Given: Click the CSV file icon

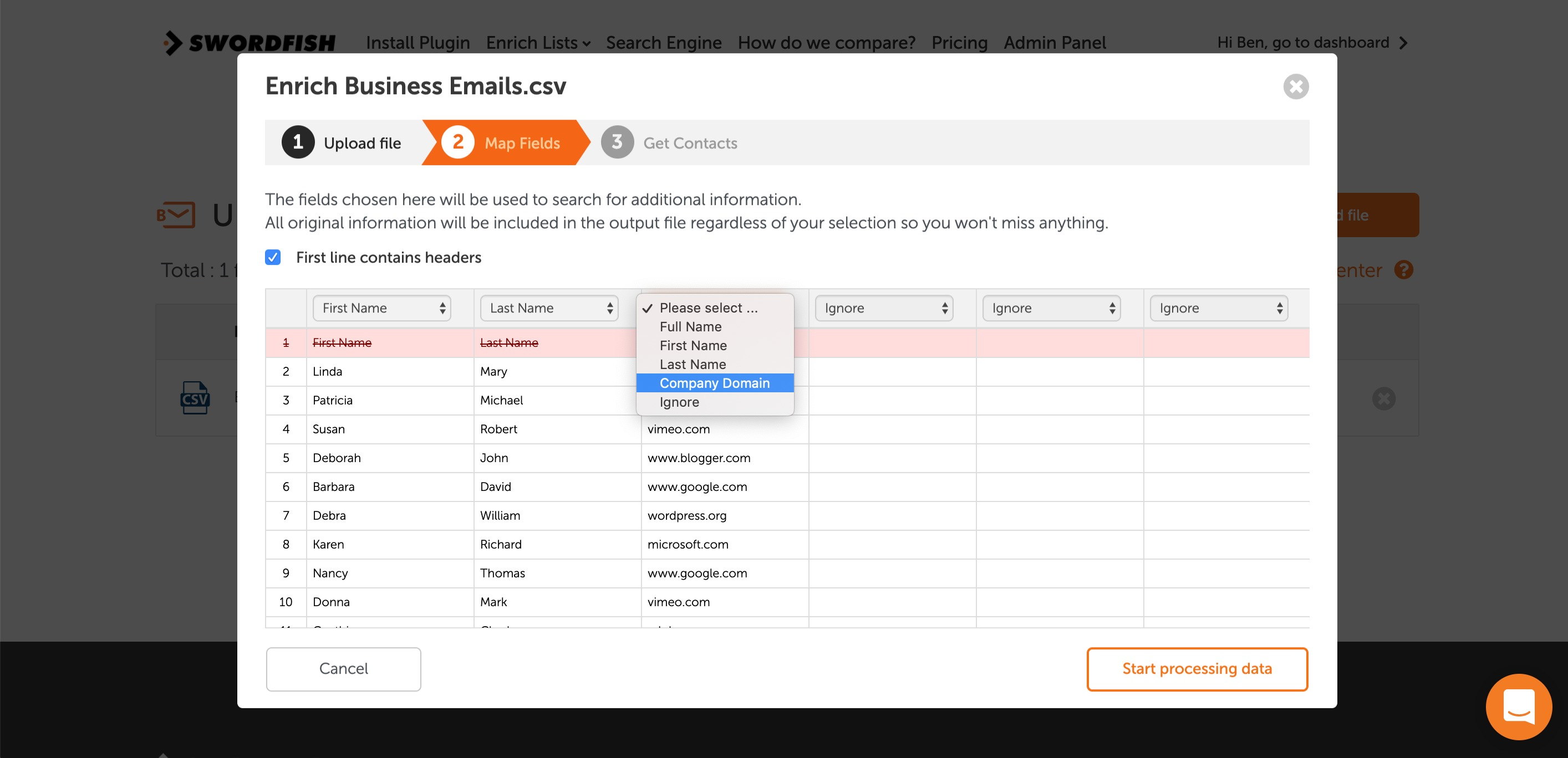Looking at the screenshot, I should [x=195, y=398].
